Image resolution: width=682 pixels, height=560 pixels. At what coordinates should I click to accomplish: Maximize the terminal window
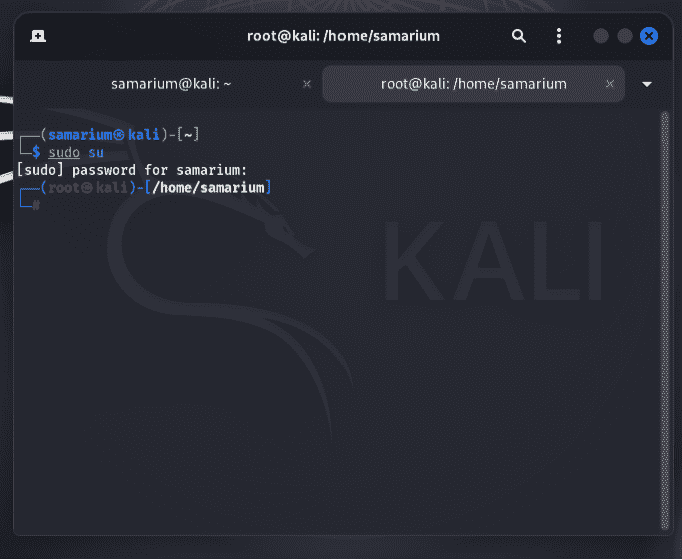pyautogui.click(x=625, y=36)
